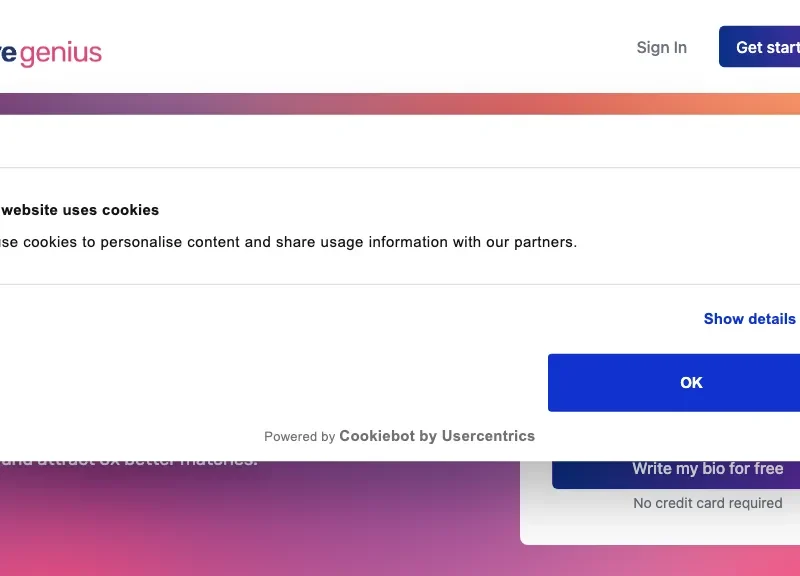Click blank white area above the cookie dialog
This screenshot has height=576, width=800.
coord(400,141)
